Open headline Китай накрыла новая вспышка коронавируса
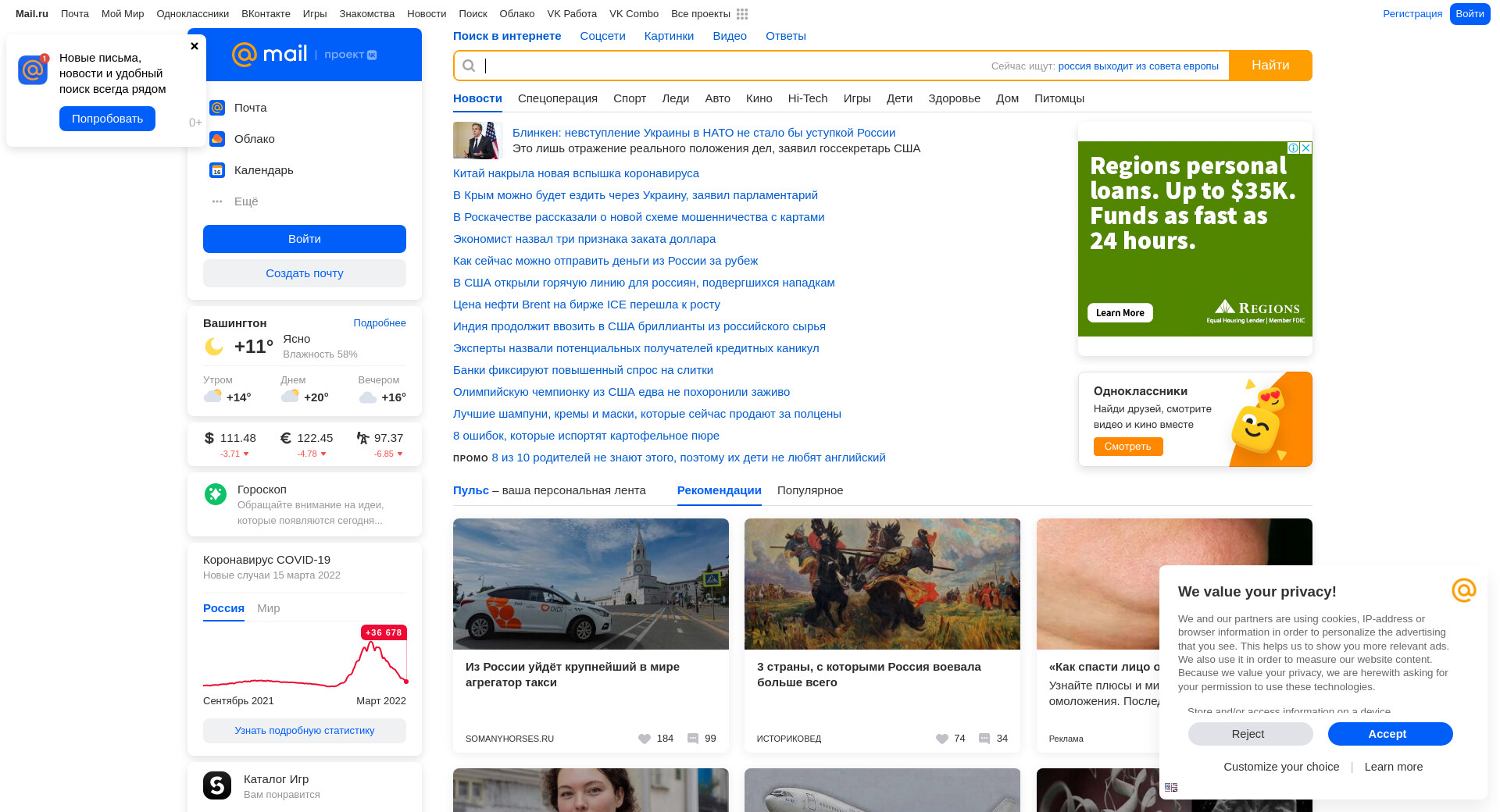1500x812 pixels. (x=576, y=173)
